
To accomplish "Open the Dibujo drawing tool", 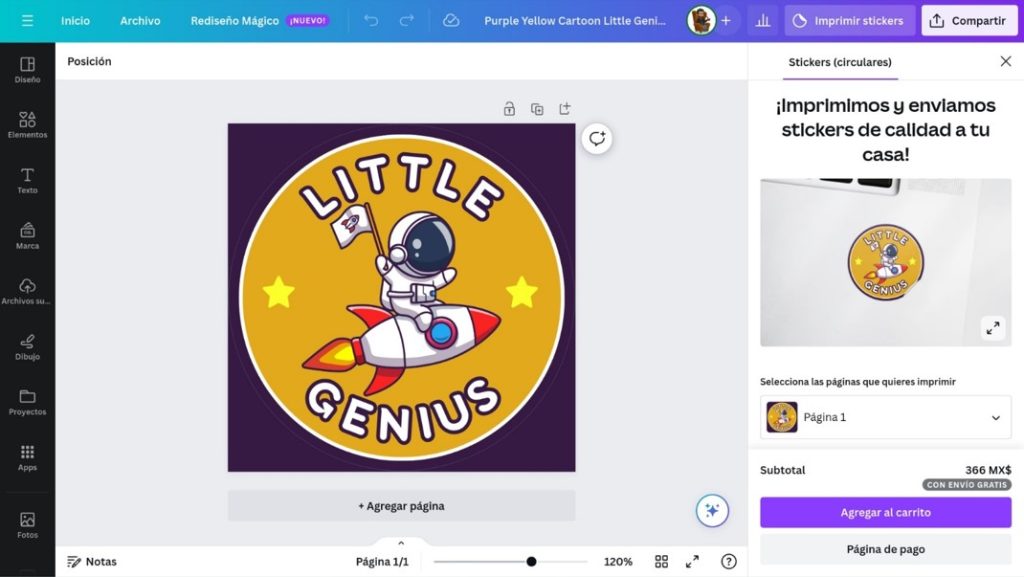I will pyautogui.click(x=27, y=346).
